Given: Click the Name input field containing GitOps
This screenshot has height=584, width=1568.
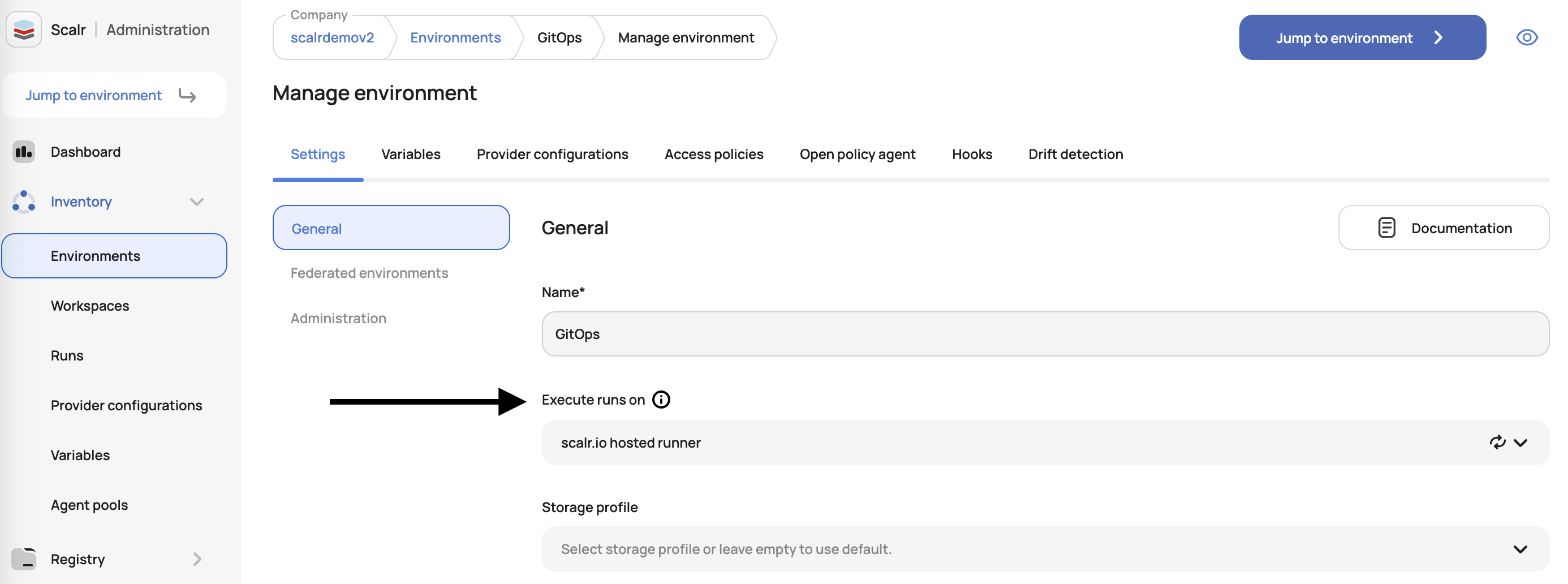Looking at the screenshot, I should (1045, 334).
